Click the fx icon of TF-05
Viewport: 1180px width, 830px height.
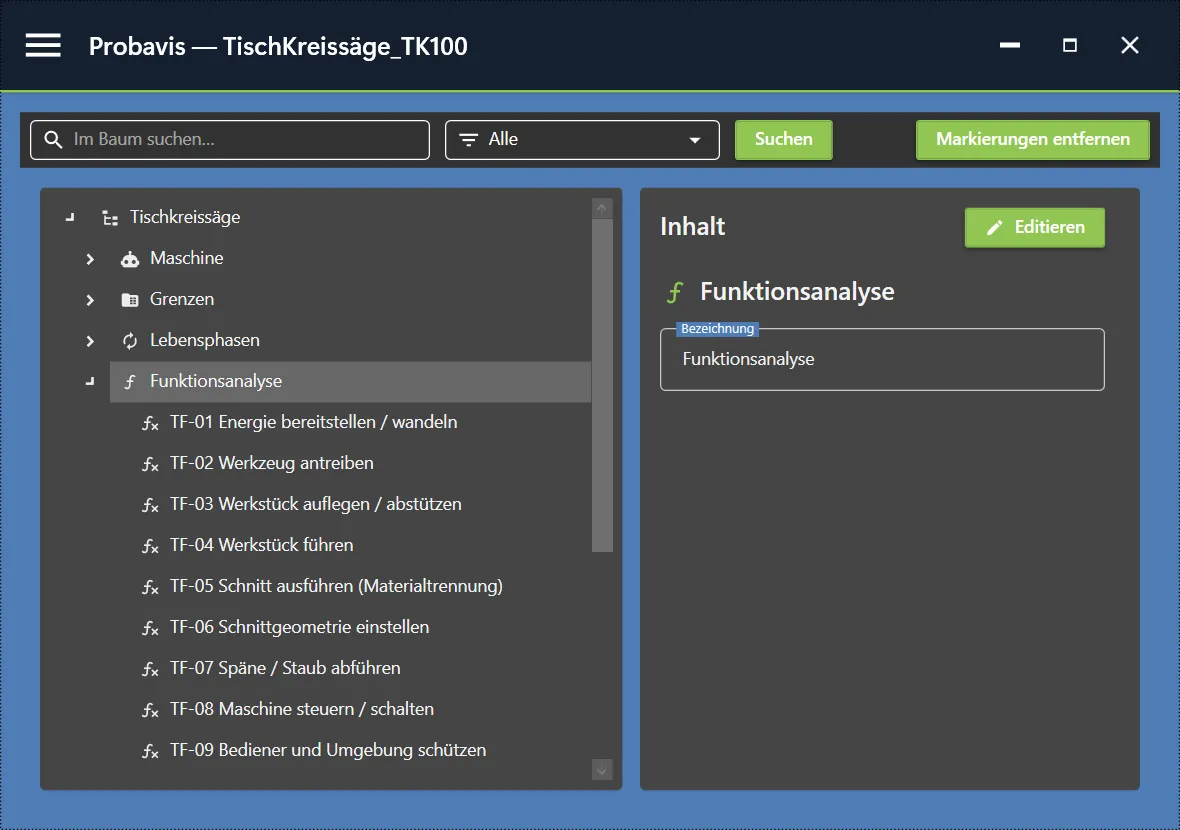coord(151,587)
